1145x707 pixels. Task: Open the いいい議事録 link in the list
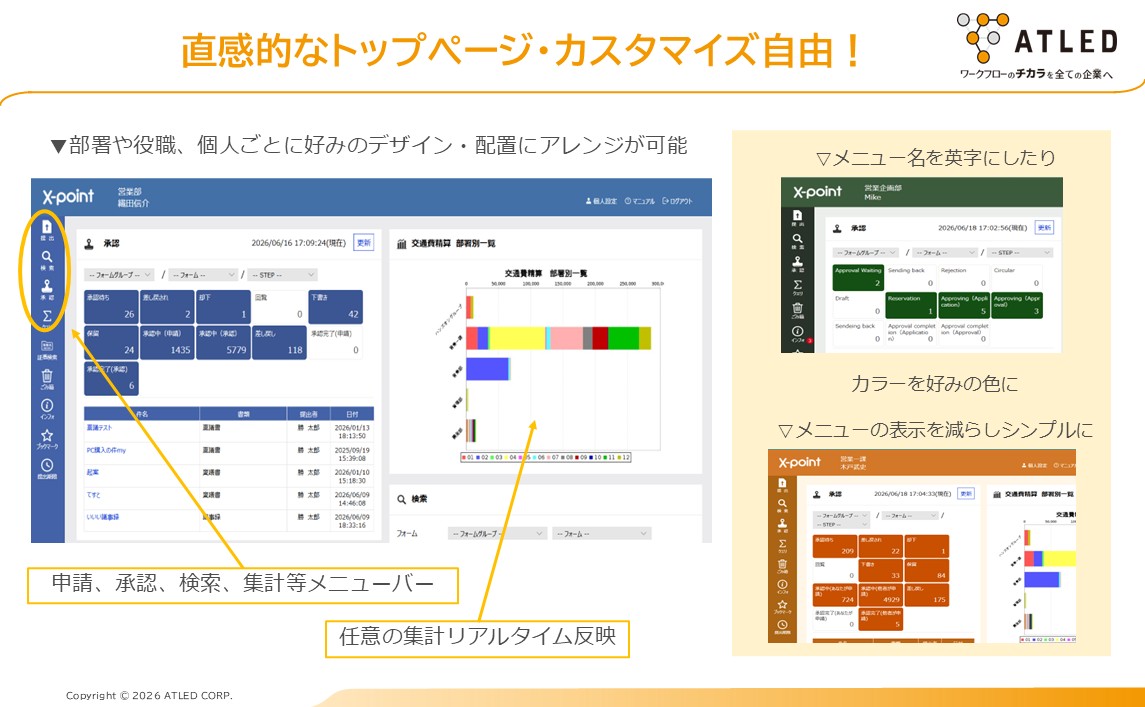[x=102, y=517]
